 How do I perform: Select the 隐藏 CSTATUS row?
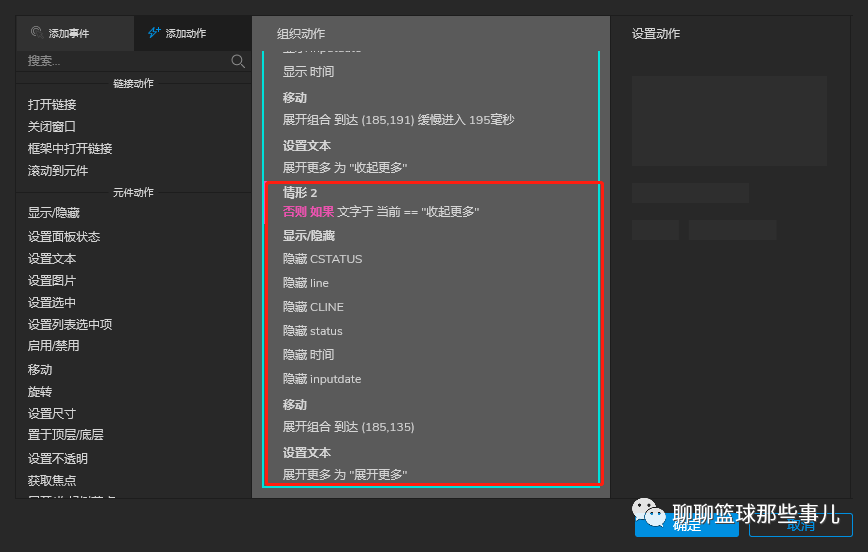[322, 259]
